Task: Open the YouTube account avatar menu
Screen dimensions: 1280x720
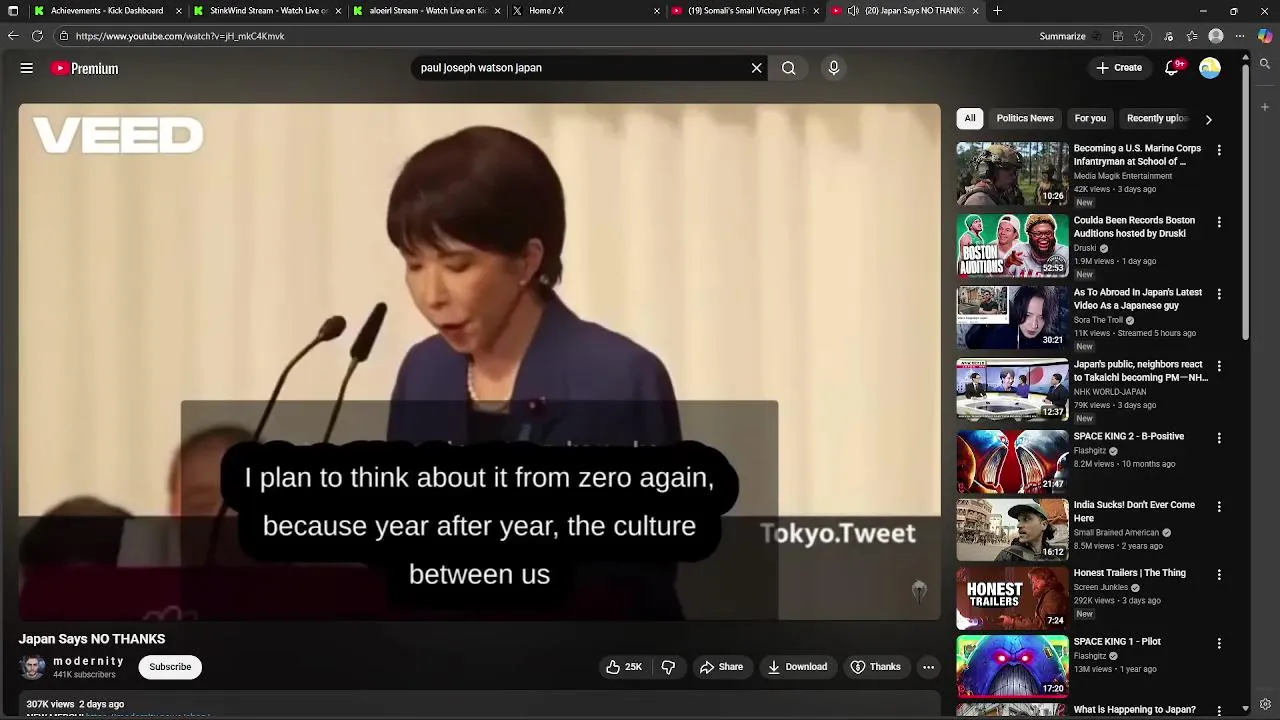Action: 1210,68
